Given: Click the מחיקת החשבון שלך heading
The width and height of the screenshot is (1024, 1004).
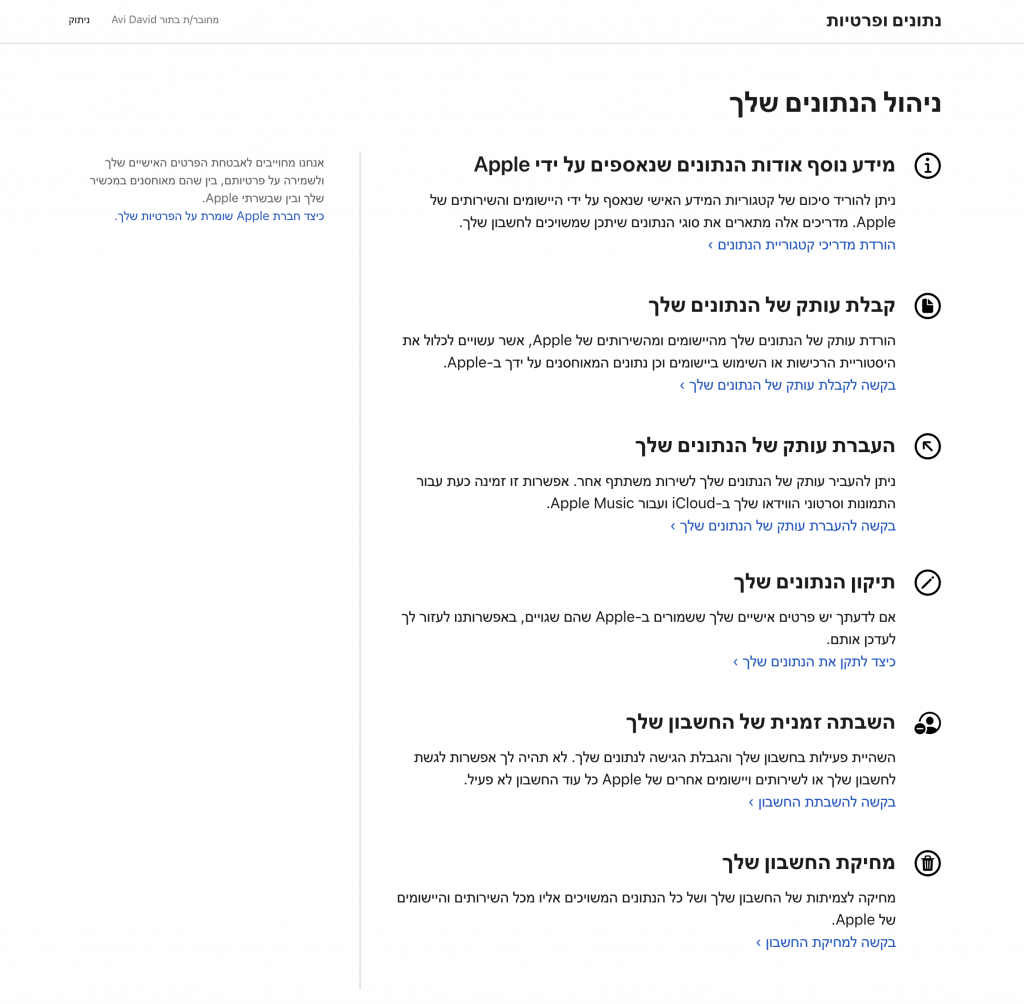Looking at the screenshot, I should 809,863.
